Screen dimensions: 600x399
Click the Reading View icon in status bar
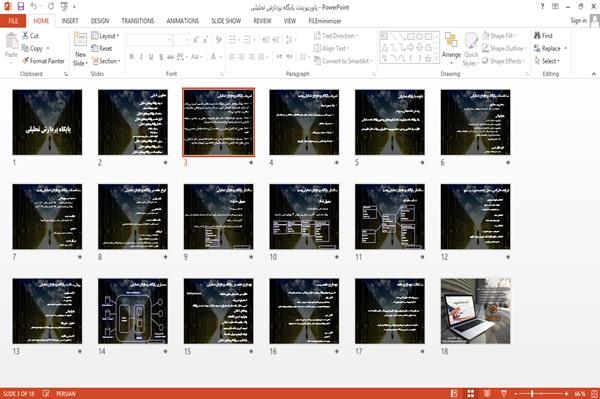[487, 394]
